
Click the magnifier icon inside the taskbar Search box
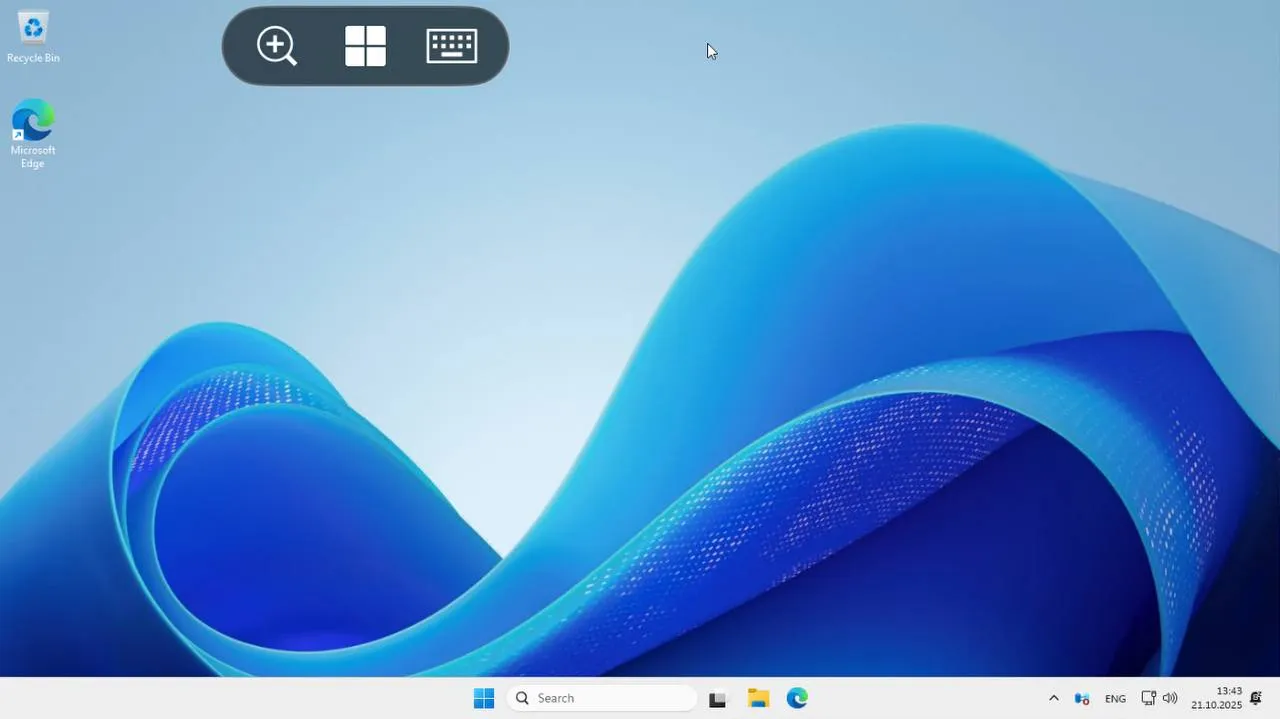click(x=522, y=698)
